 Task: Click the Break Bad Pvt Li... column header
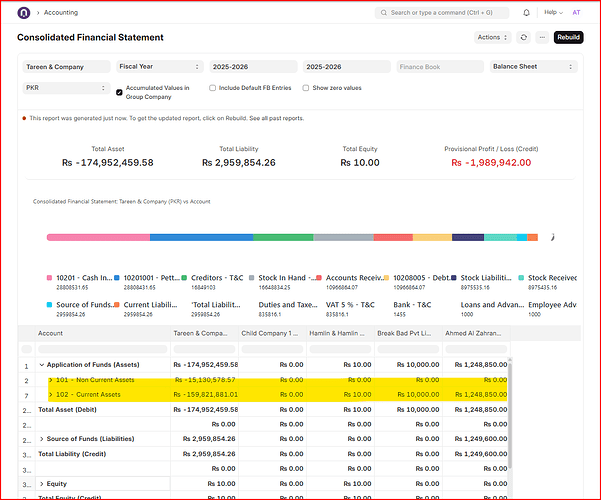[x=409, y=334]
